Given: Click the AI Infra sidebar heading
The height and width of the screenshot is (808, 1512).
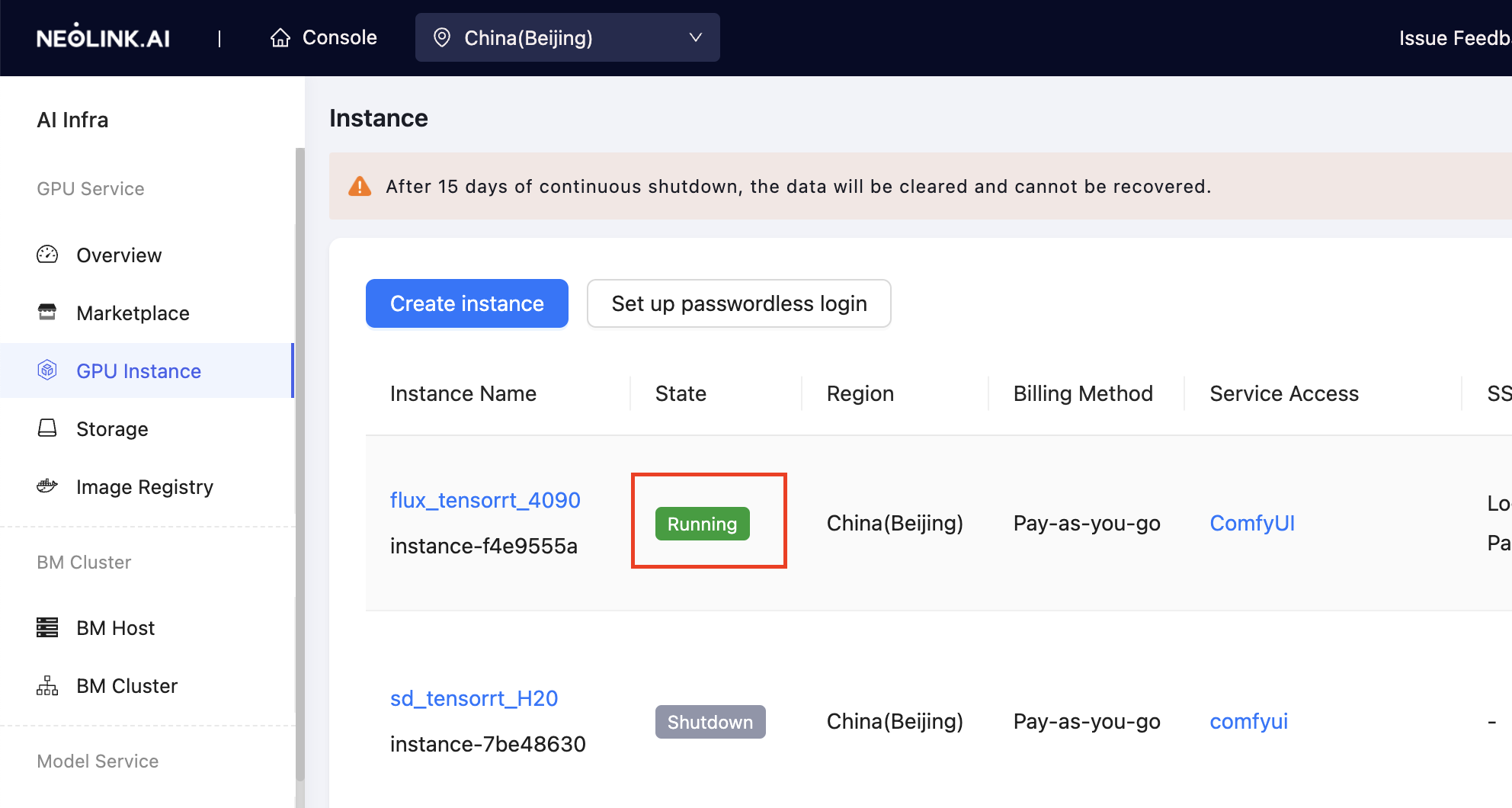Looking at the screenshot, I should click(x=72, y=120).
